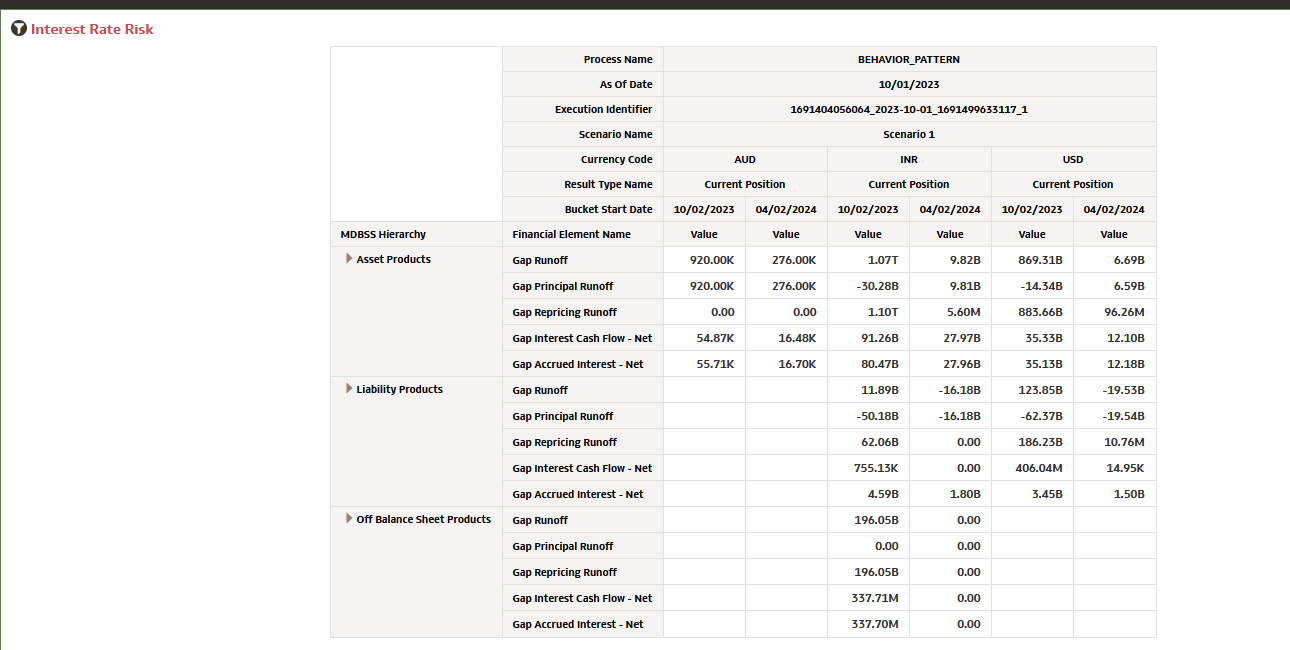Click the As Of Date value 10/01/2023
Screen dimensions: 1290x650
pyautogui.click(x=909, y=85)
